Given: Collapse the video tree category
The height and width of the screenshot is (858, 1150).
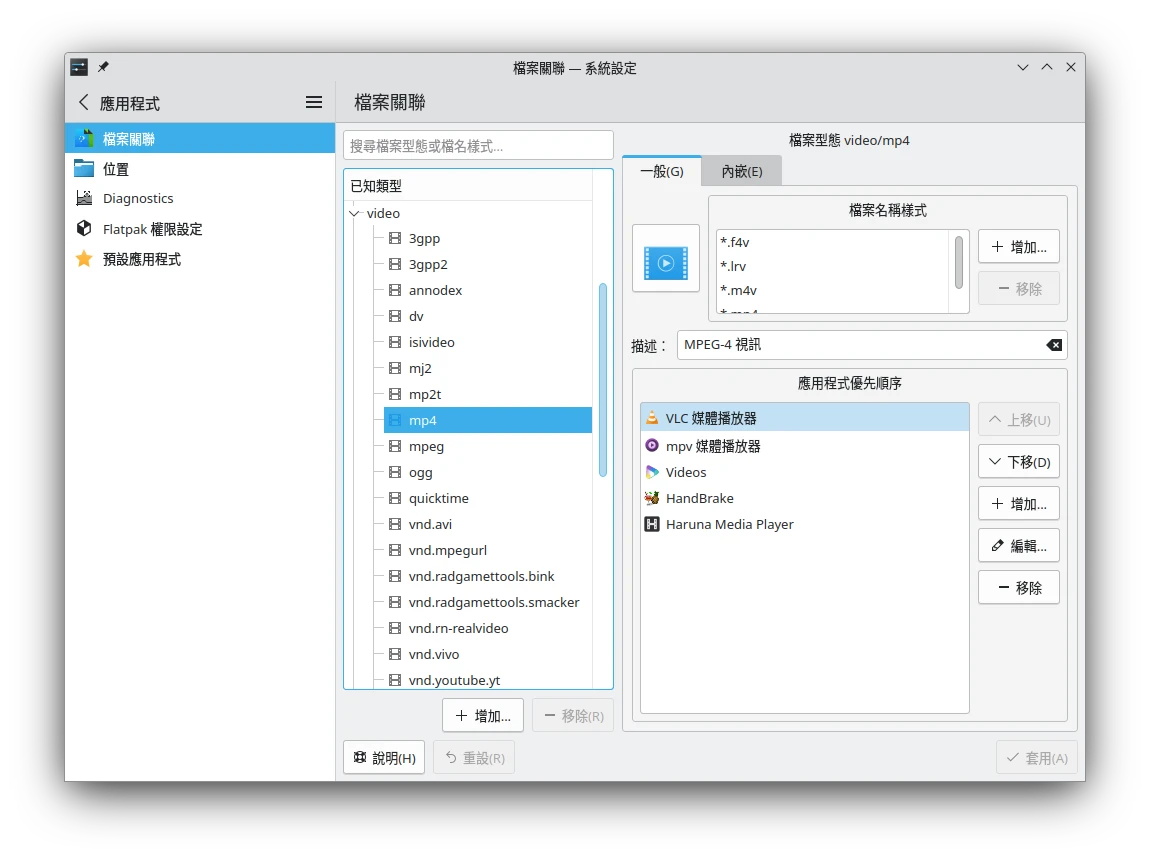Looking at the screenshot, I should pos(354,213).
